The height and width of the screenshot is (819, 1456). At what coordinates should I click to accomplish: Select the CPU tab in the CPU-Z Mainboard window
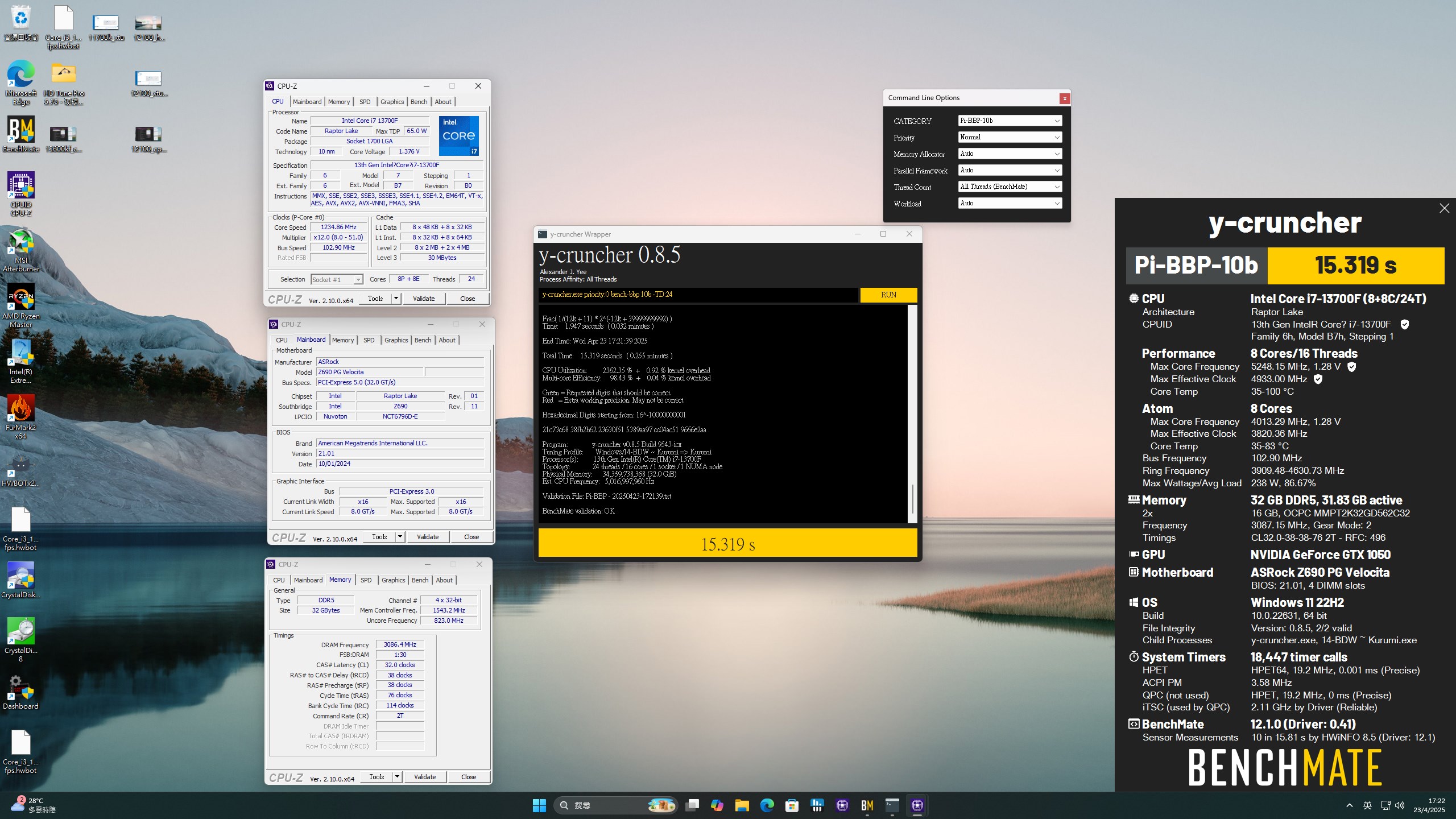(x=282, y=340)
